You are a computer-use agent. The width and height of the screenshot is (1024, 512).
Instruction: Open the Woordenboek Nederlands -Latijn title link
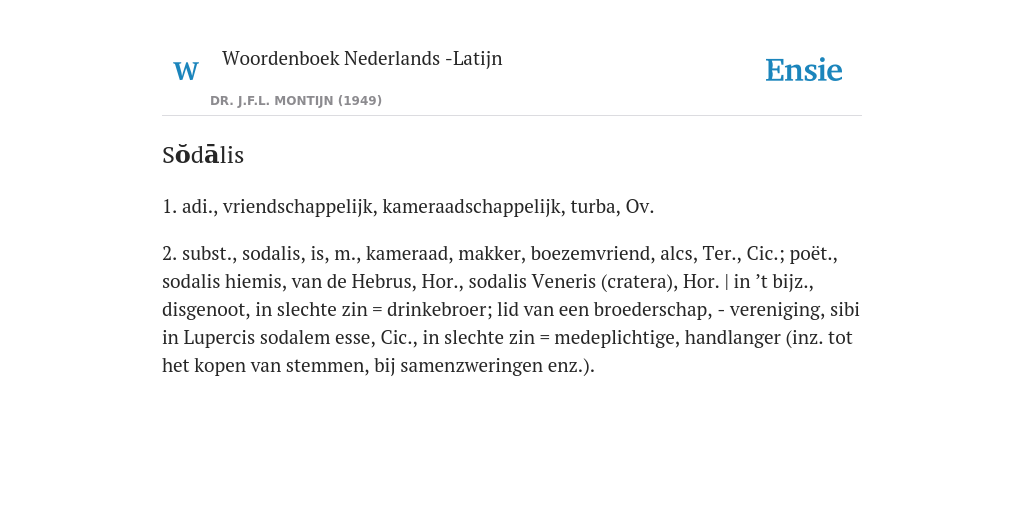coord(362,58)
